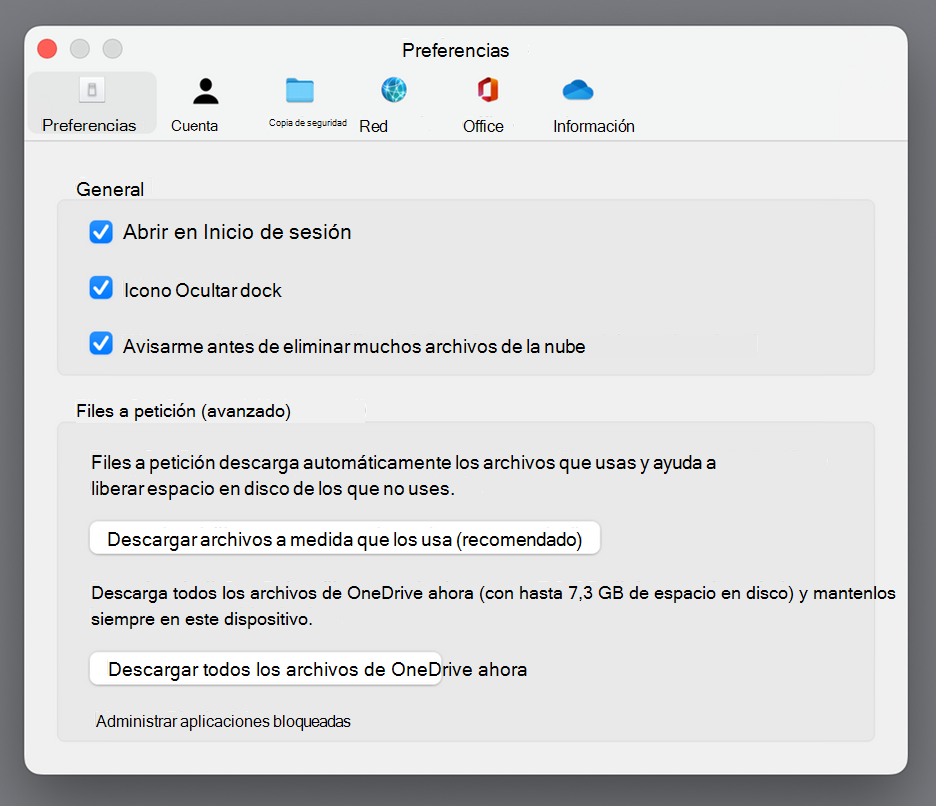Open Administrar aplicaciones bloqueadas

point(223,721)
